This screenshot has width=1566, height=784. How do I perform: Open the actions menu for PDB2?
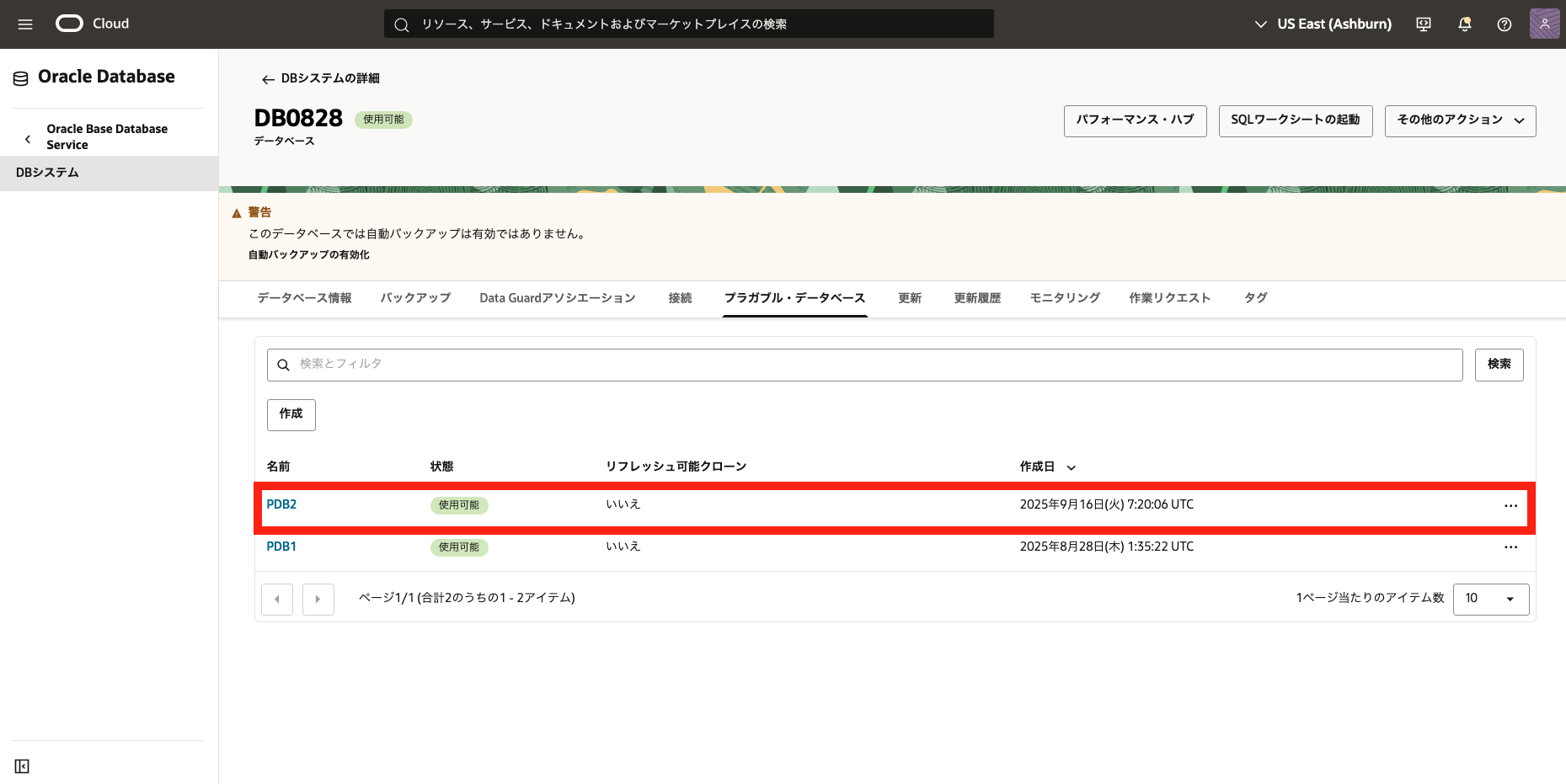point(1510,506)
